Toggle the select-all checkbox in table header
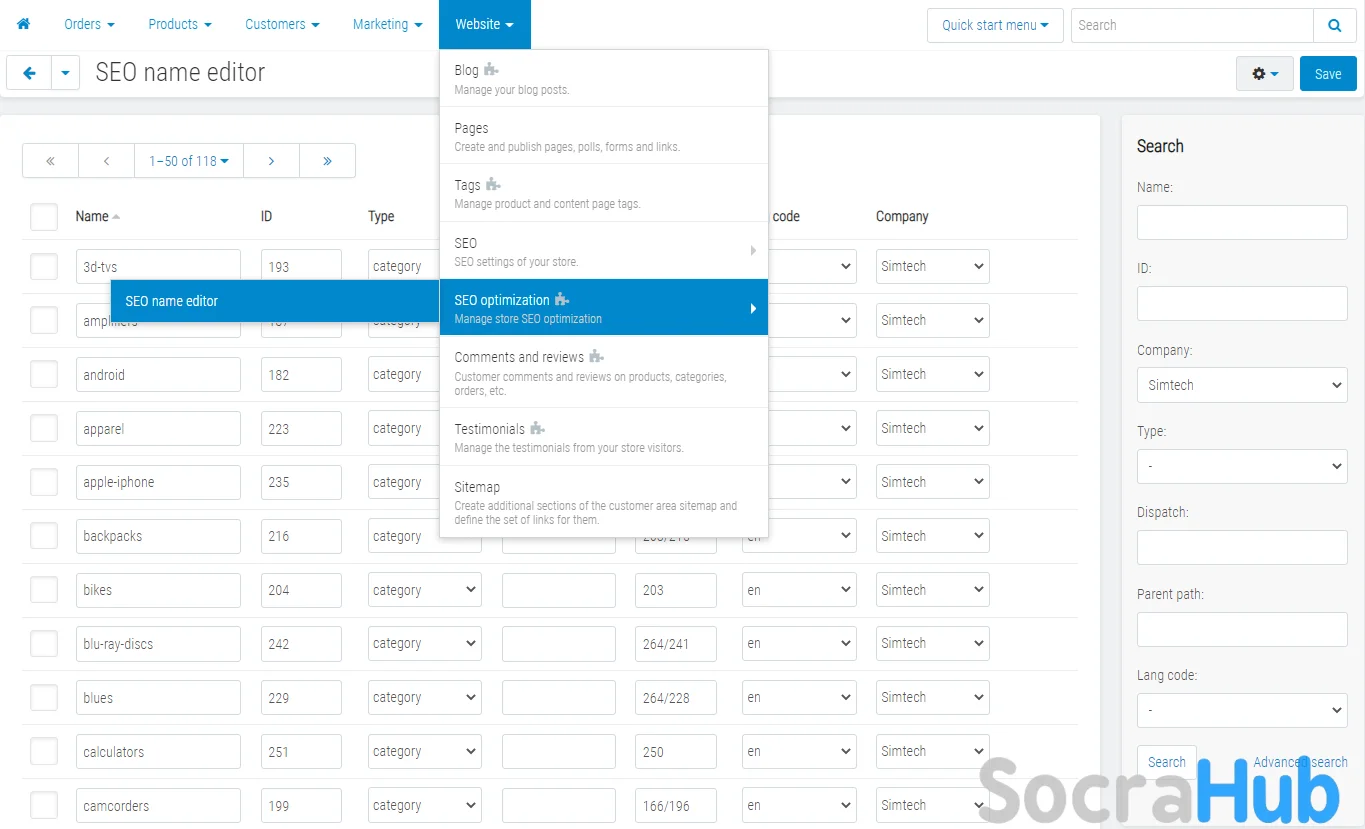This screenshot has width=1365, height=829. pos(44,217)
